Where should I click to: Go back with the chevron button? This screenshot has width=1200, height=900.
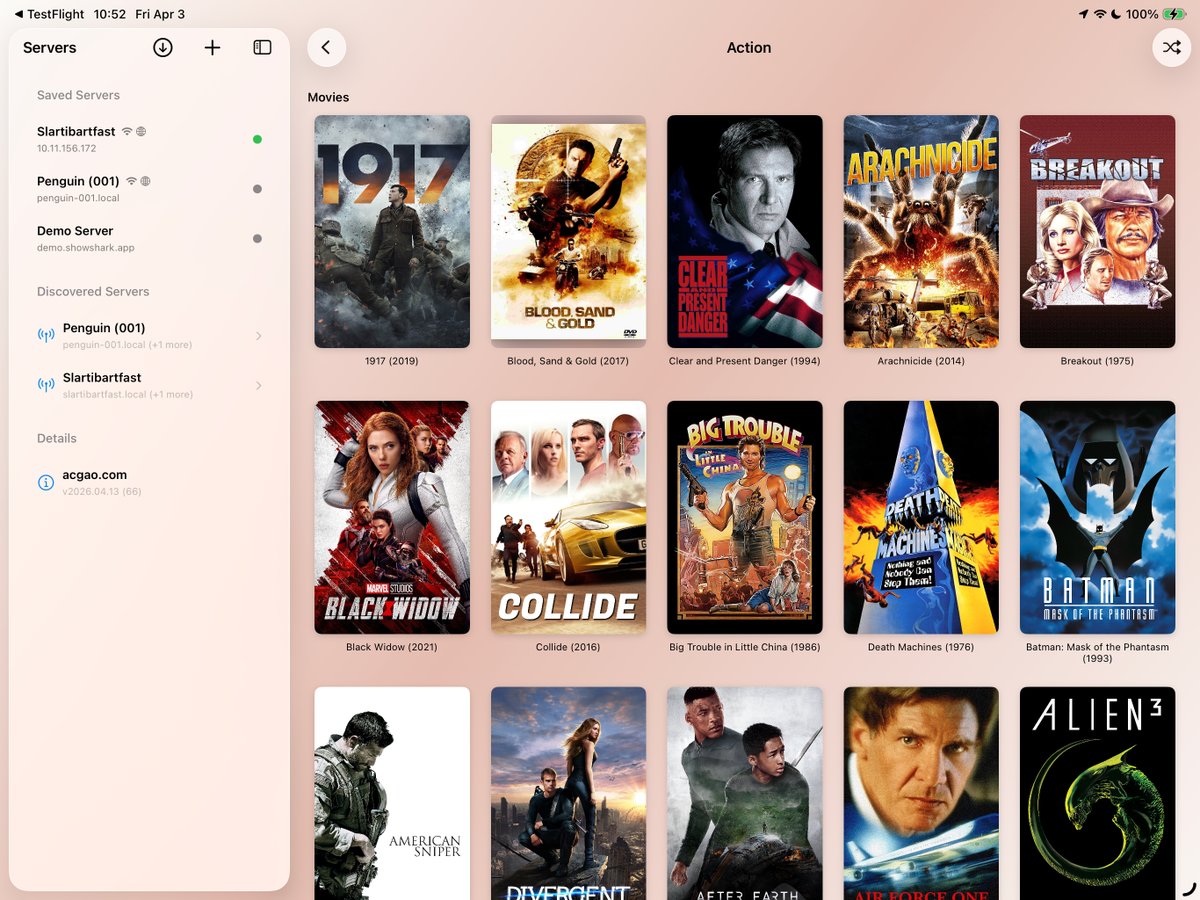pyautogui.click(x=326, y=47)
